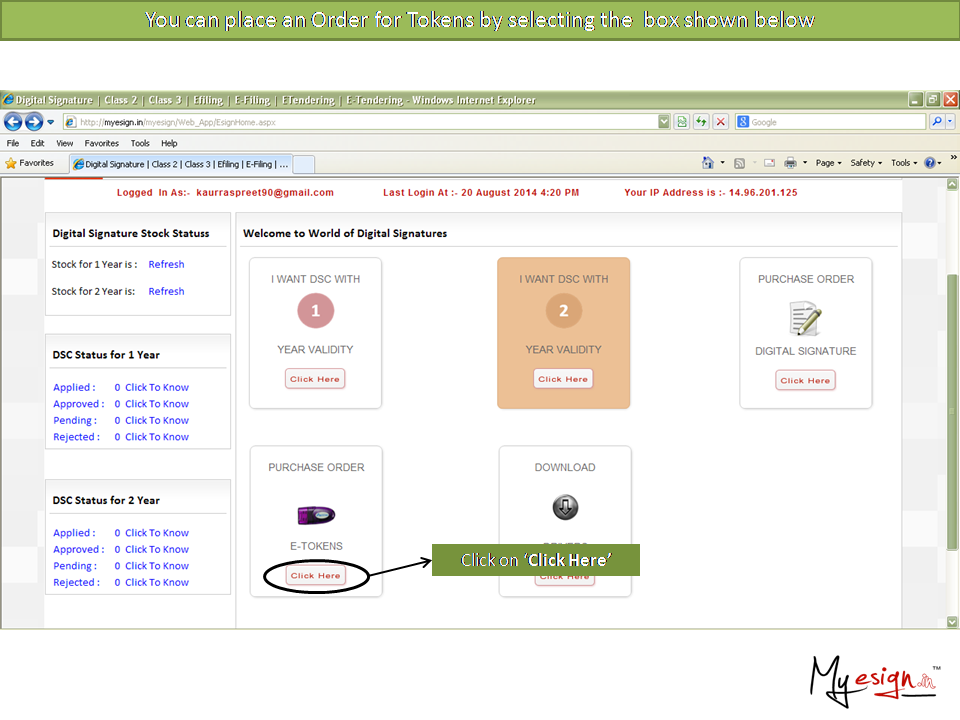The width and height of the screenshot is (960, 720).
Task: Click the Home icon in command bar
Action: [708, 163]
